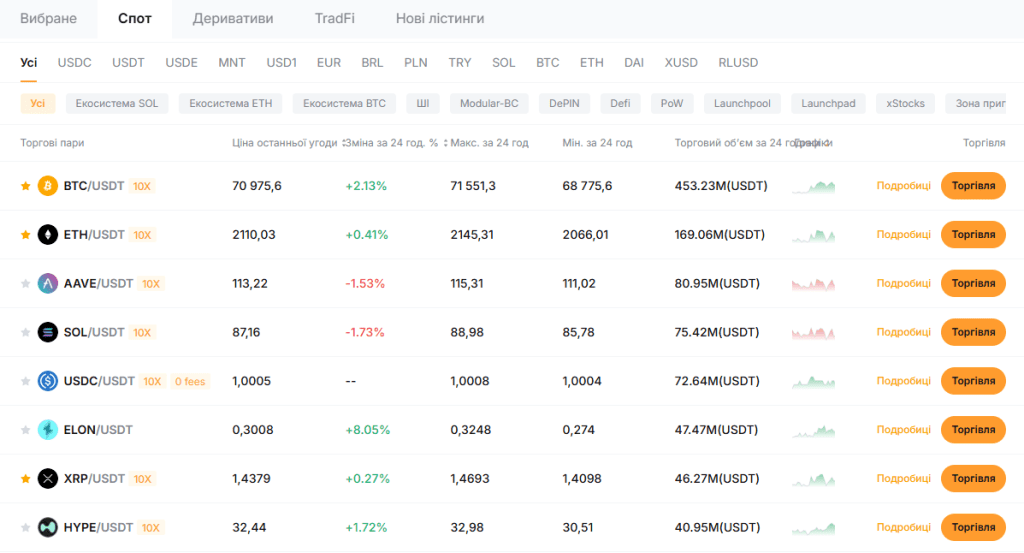Click the AAVE coin icon
Image resolution: width=1024 pixels, height=553 pixels.
click(x=48, y=283)
